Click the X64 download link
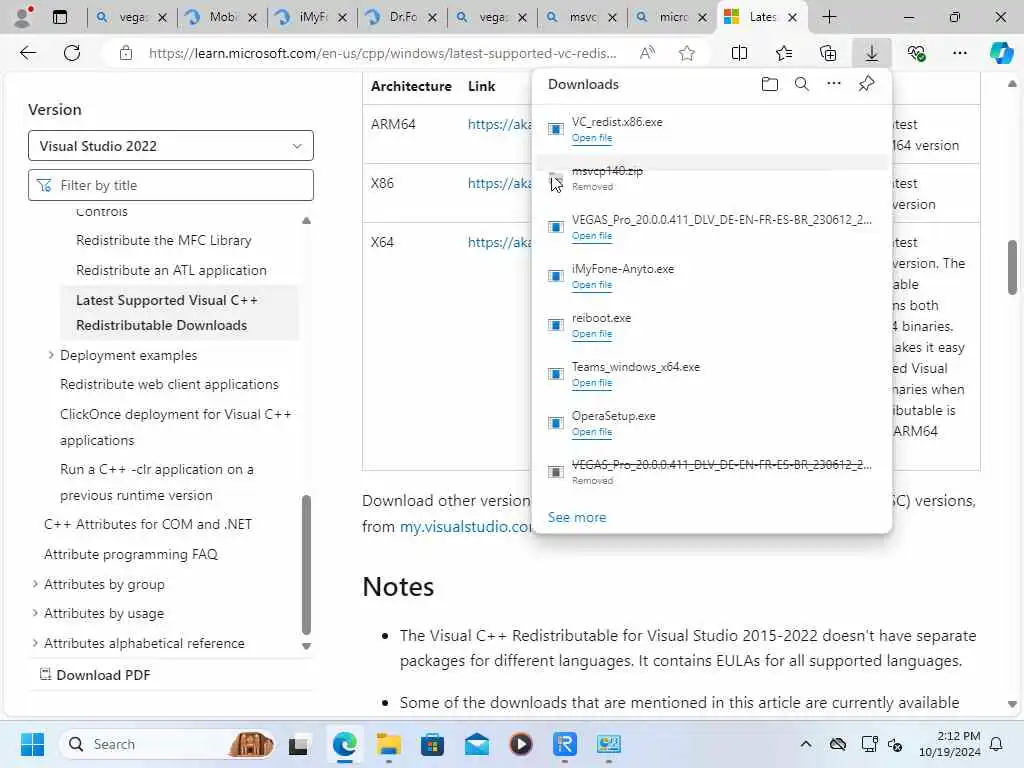This screenshot has height=768, width=1024. tap(499, 242)
